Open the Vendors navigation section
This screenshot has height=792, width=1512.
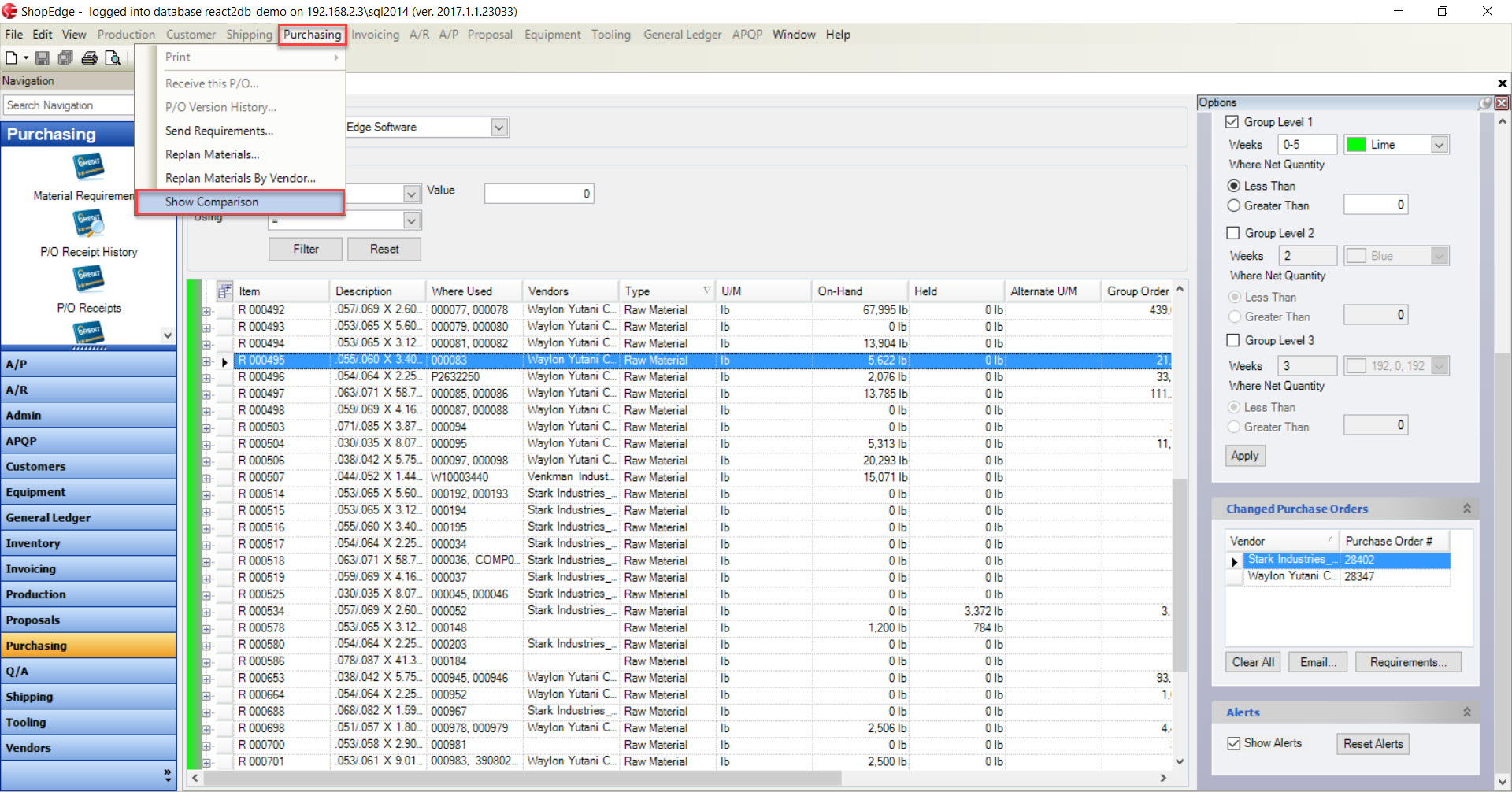point(88,748)
